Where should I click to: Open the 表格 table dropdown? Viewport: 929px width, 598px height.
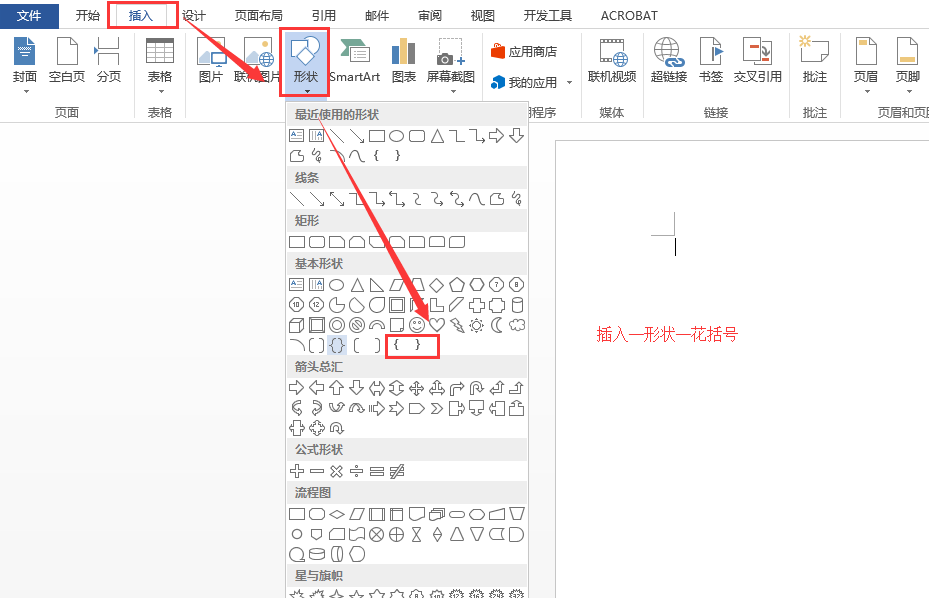click(160, 64)
